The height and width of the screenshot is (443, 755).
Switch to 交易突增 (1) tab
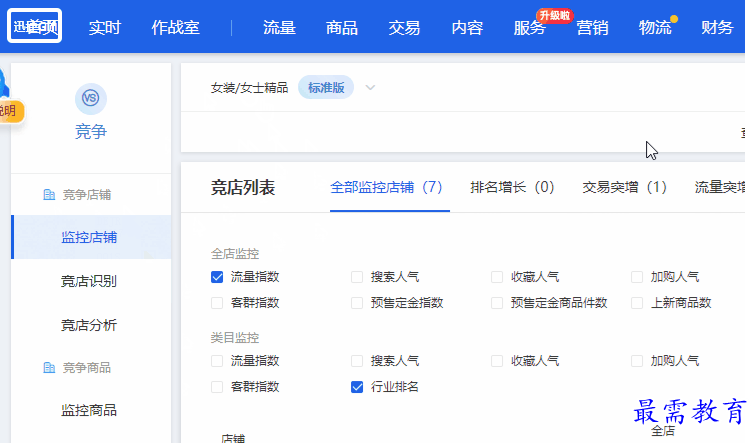(x=625, y=187)
